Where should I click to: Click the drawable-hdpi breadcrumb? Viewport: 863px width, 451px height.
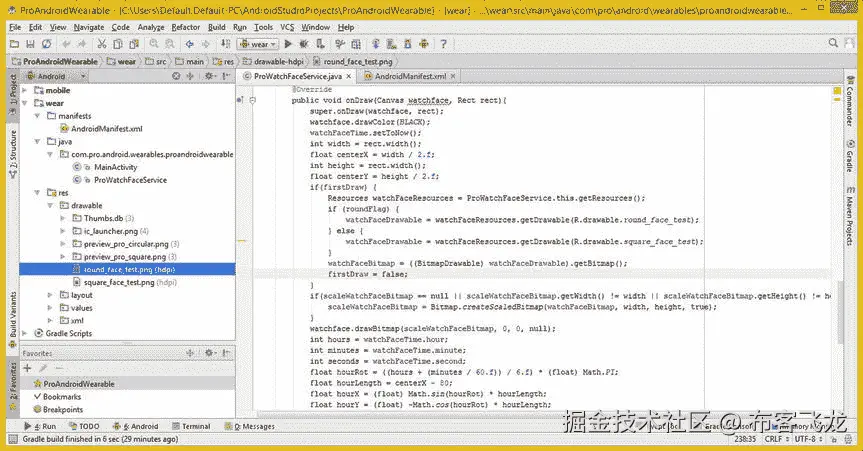click(x=273, y=62)
